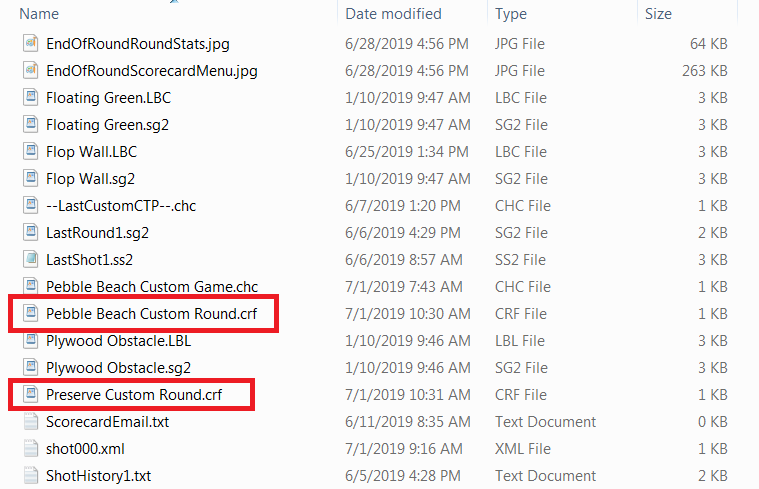Click the Floating Green.LBC file icon
The image size is (759, 489).
31,98
